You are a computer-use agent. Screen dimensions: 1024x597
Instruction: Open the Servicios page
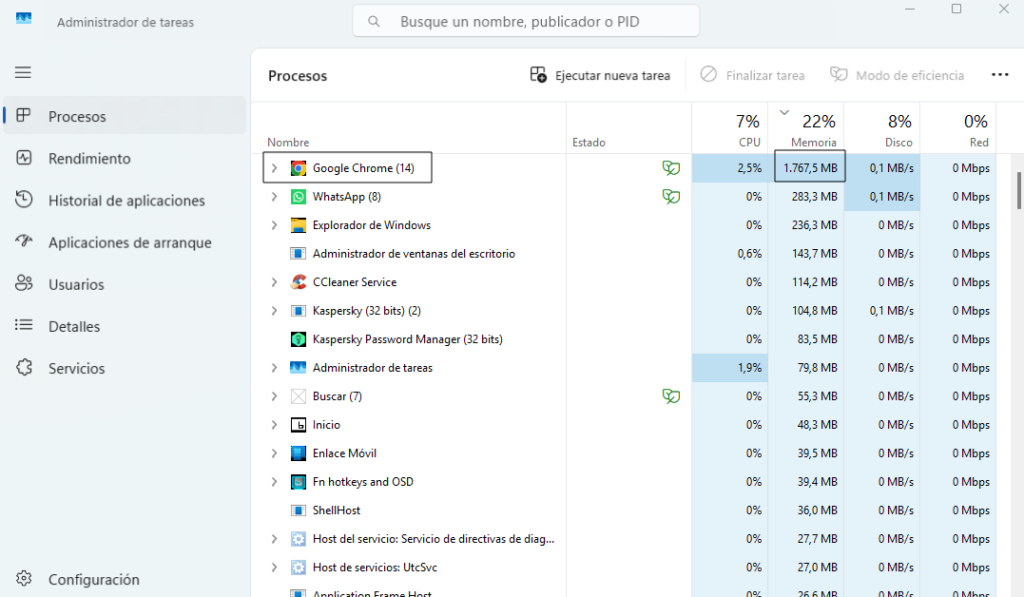tap(125, 368)
